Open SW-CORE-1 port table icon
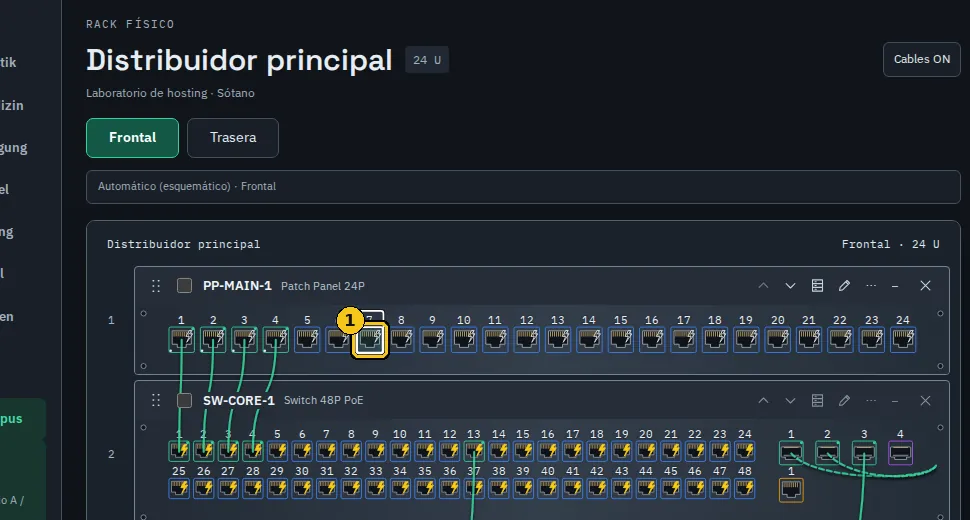Screen dimensions: 970x520 (817, 401)
